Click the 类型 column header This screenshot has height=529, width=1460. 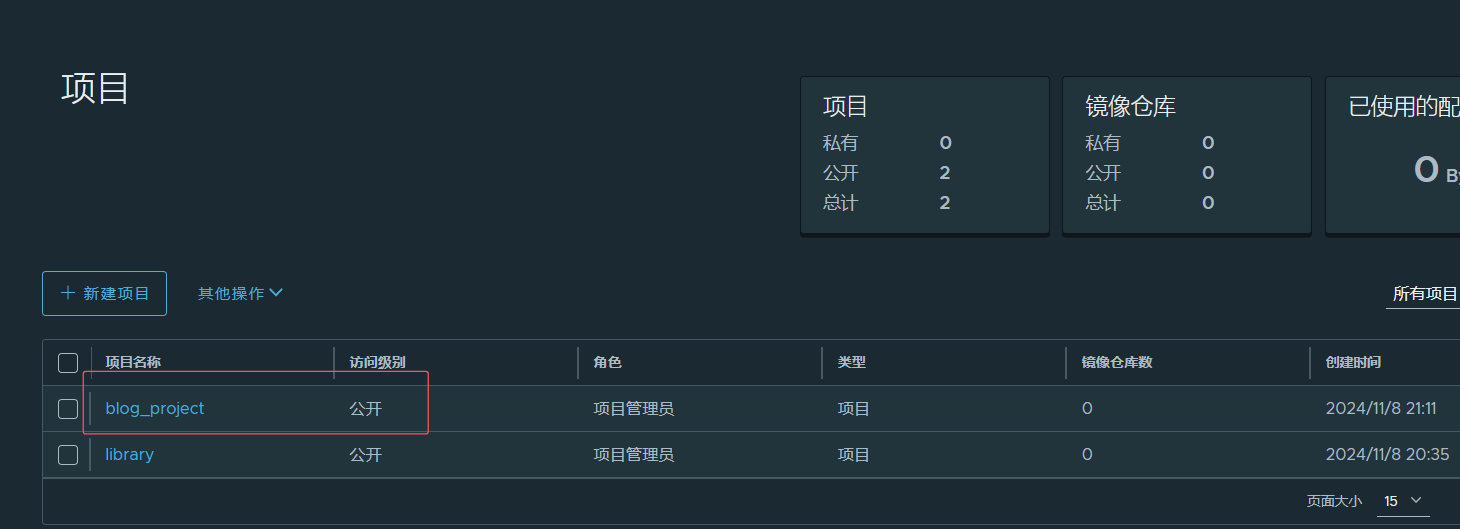[851, 362]
